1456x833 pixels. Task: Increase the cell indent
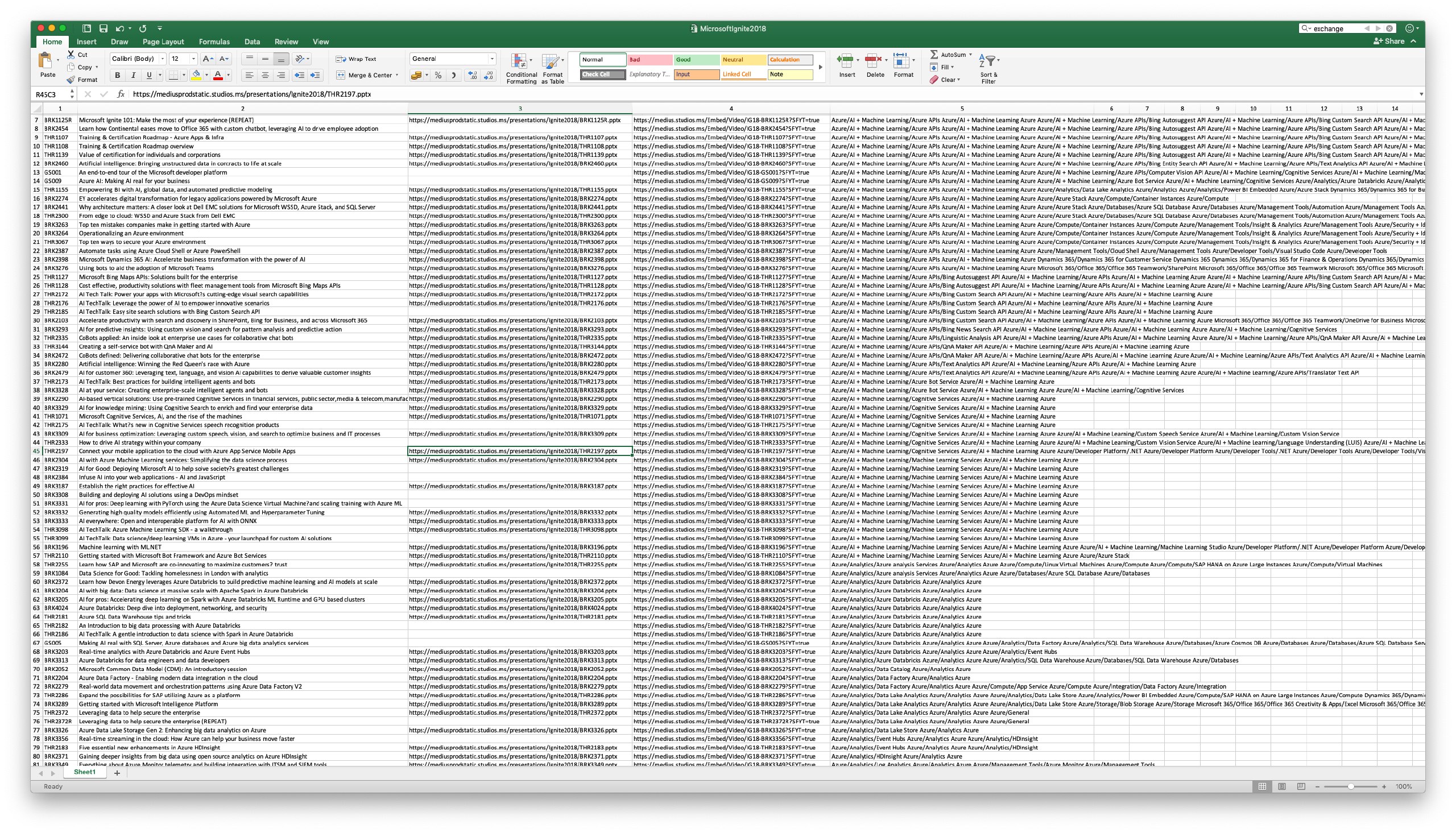(315, 75)
